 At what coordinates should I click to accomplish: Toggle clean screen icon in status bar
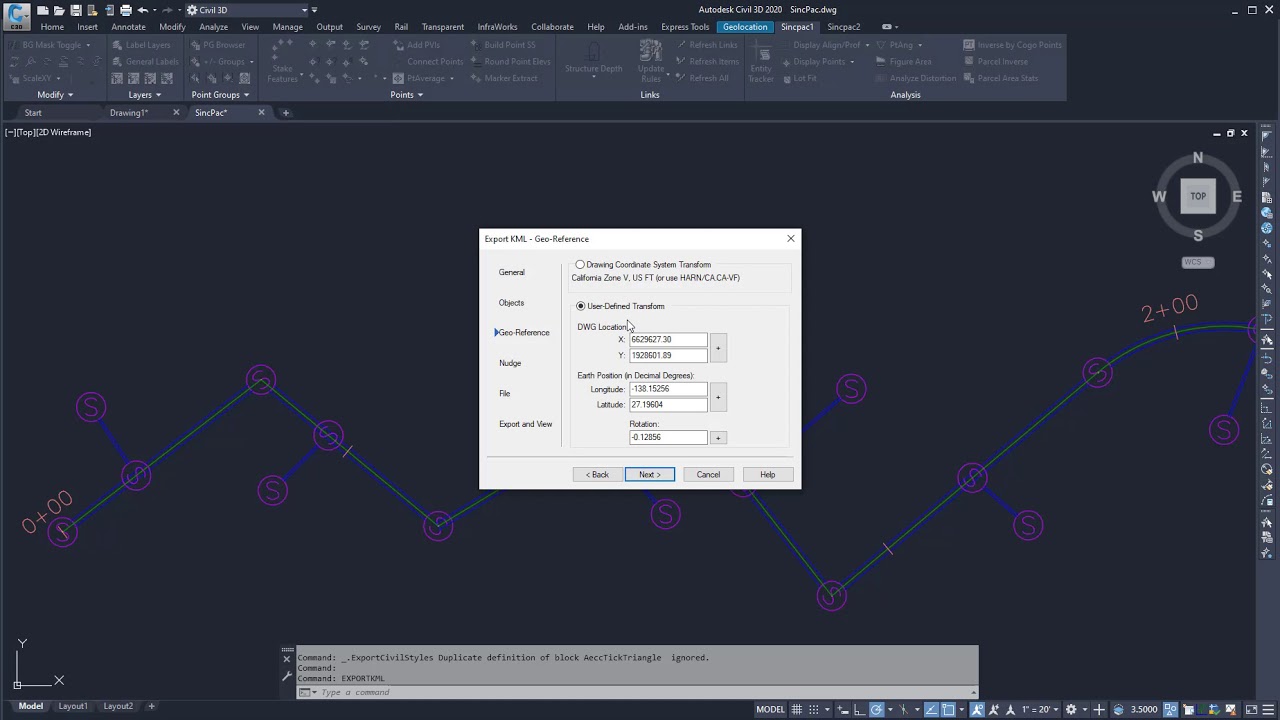click(x=1251, y=709)
